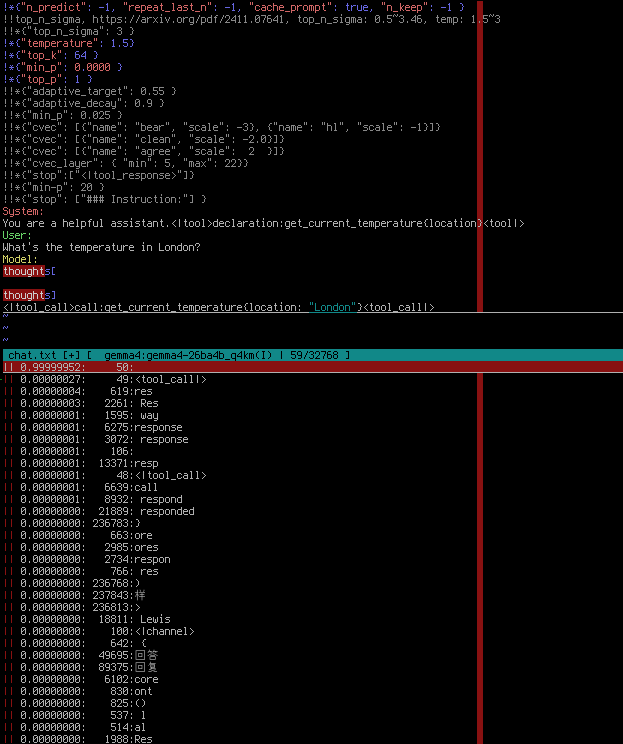Click the "London" string in tool call
This screenshot has width=623, height=744.
[332, 307]
